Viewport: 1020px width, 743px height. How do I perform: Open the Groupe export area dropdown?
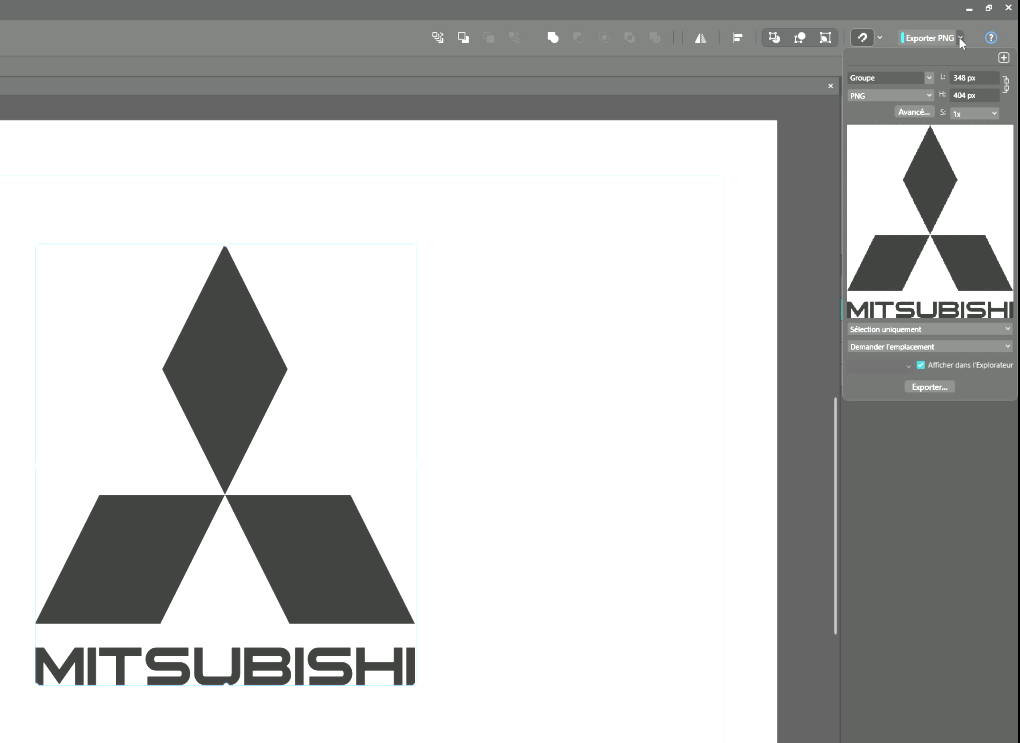tap(890, 78)
